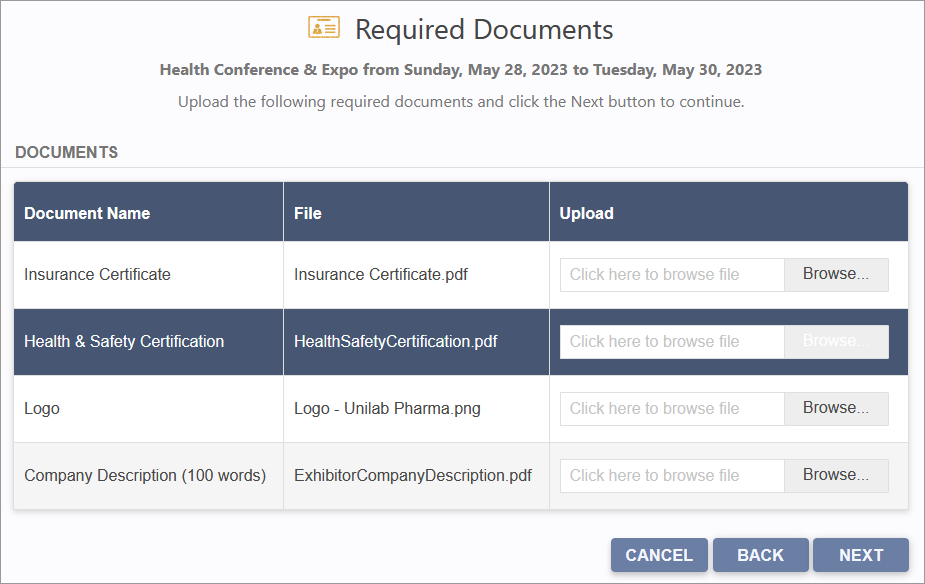
Task: Click the Logo - Unilab Pharma.png file name
Action: [388, 408]
